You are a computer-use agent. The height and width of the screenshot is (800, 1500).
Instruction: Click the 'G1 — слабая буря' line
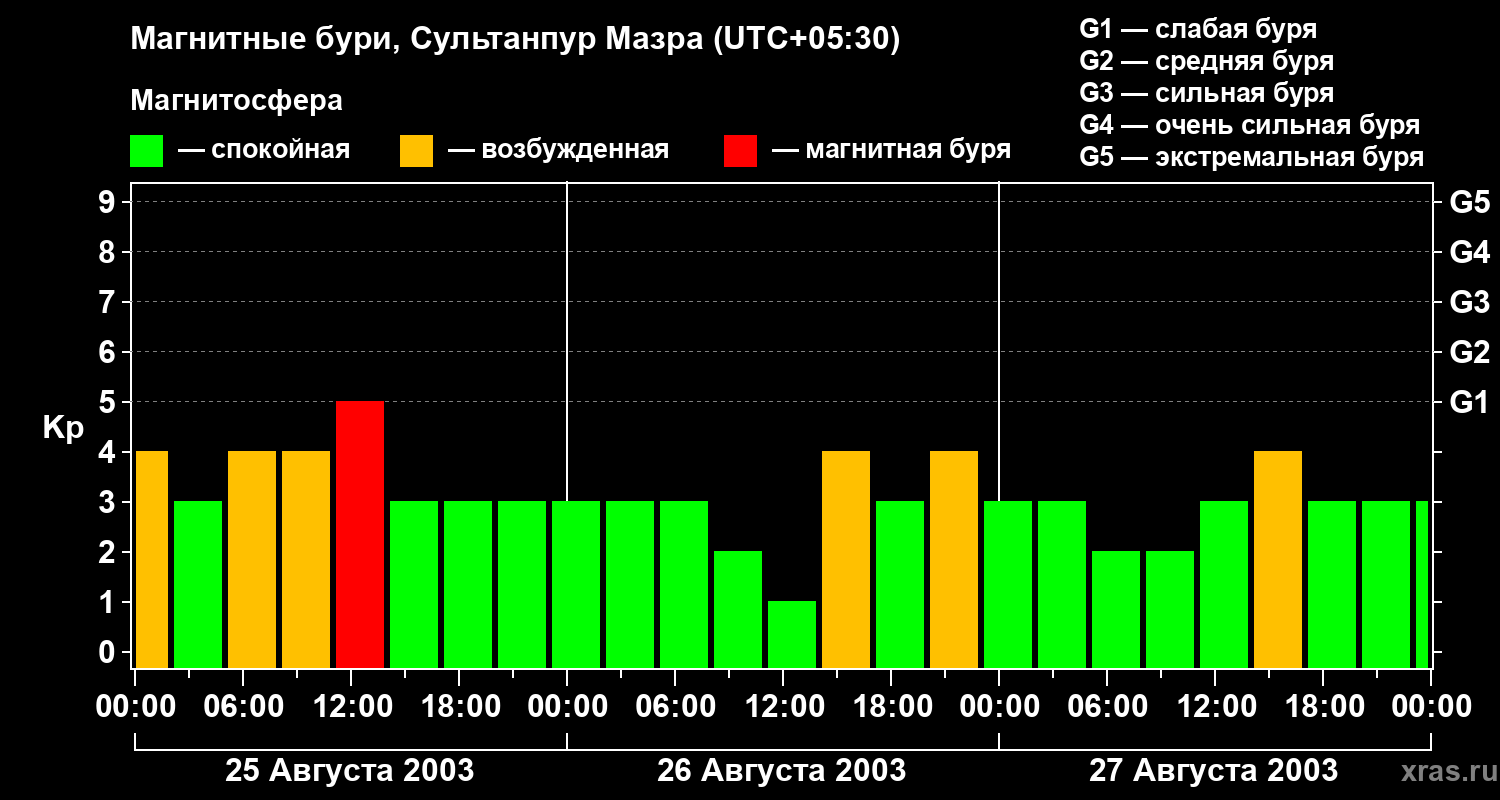pos(1198,29)
